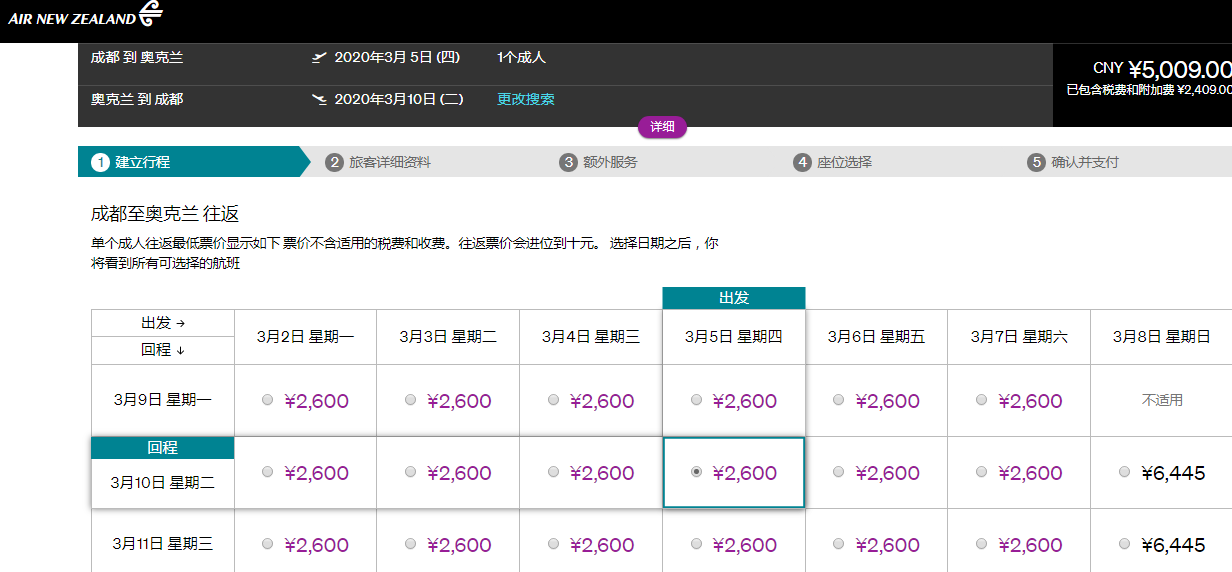Screen dimensions: 1232x572
Task: Click step 1 number circle icon
Action: (x=100, y=162)
